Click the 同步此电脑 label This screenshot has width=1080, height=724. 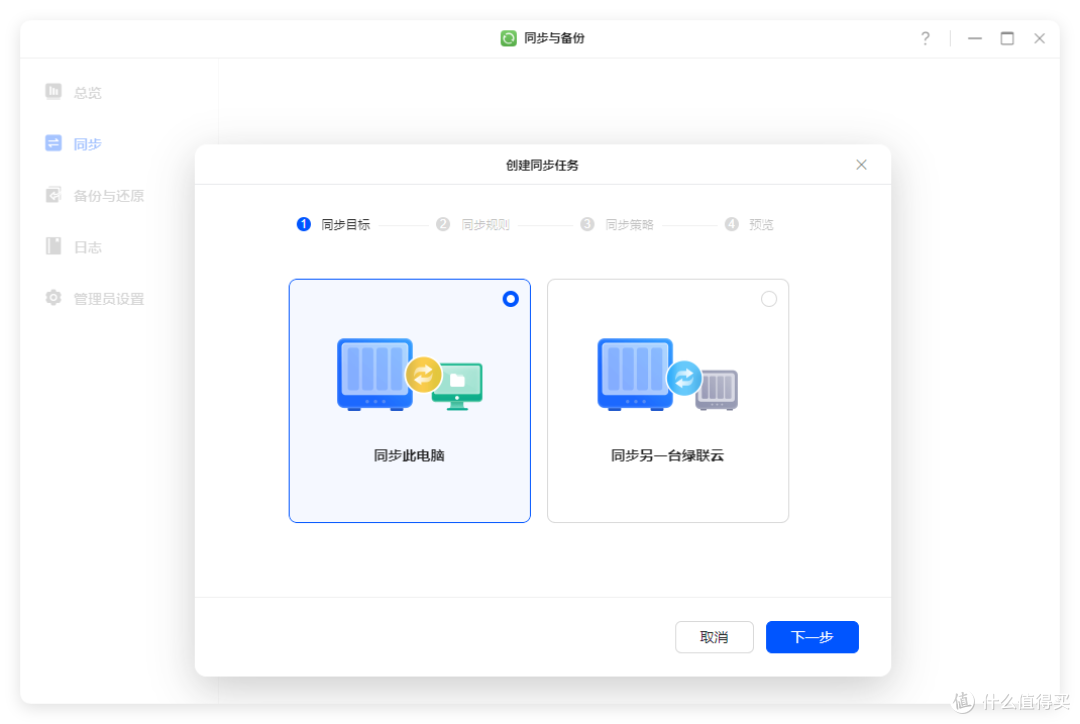click(409, 455)
